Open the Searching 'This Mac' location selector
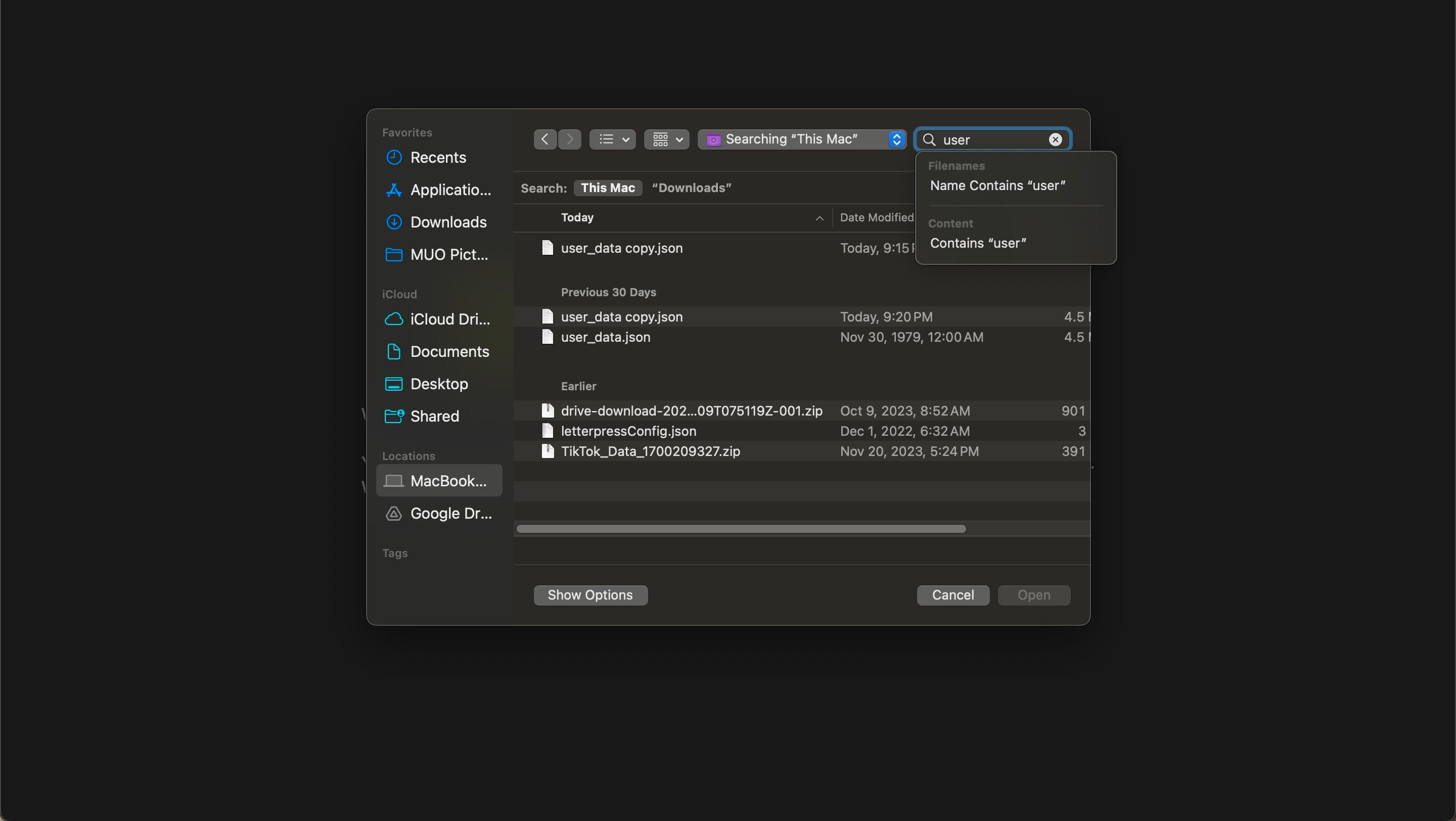1456x821 pixels. [x=801, y=139]
